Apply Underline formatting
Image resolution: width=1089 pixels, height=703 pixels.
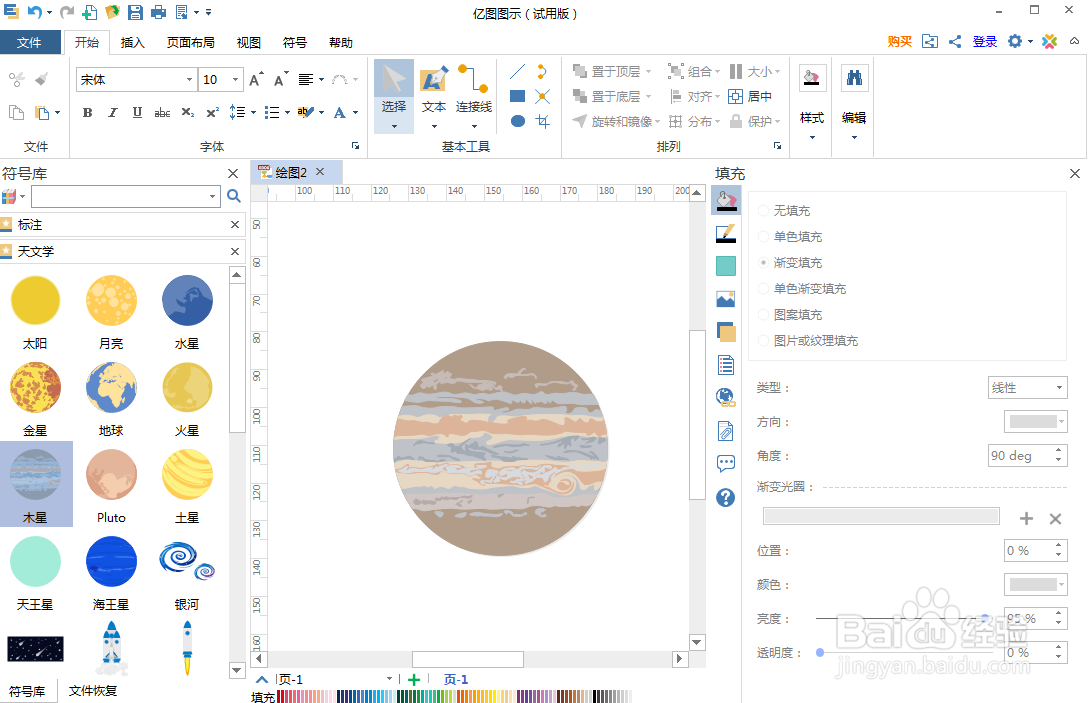(138, 113)
